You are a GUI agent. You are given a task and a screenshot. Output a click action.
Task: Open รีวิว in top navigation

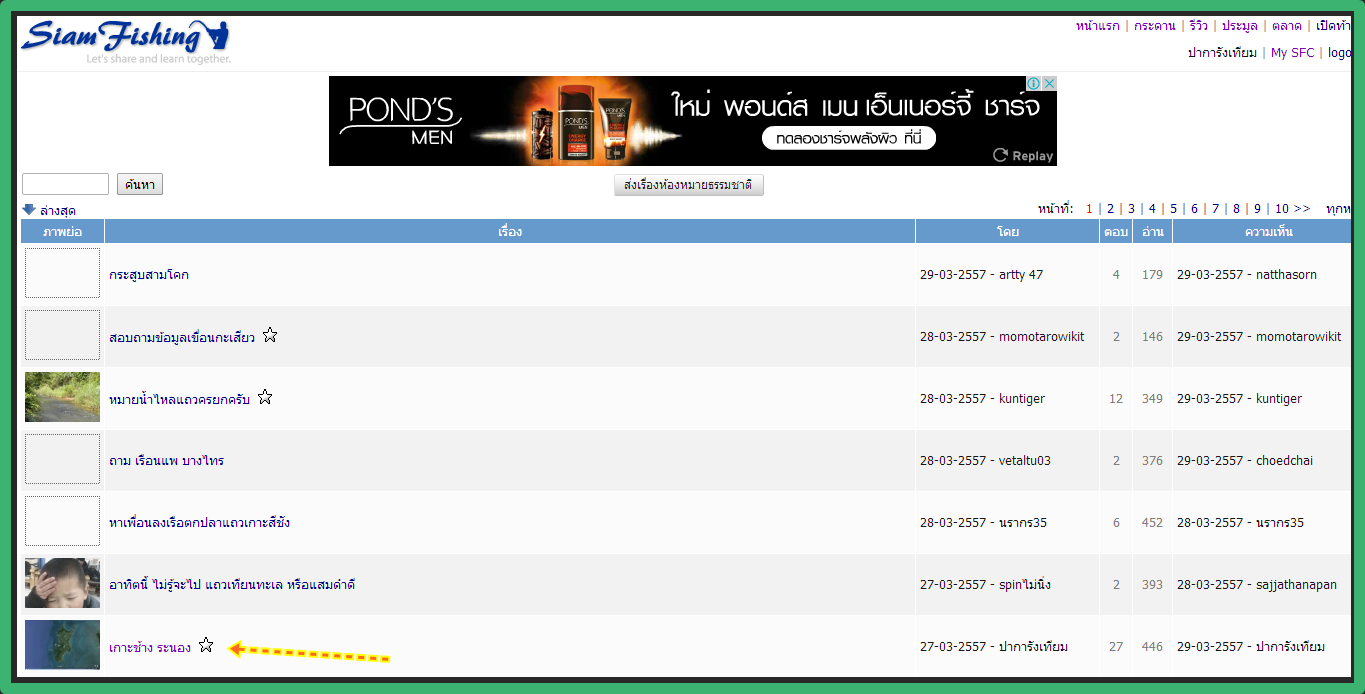click(x=1199, y=26)
